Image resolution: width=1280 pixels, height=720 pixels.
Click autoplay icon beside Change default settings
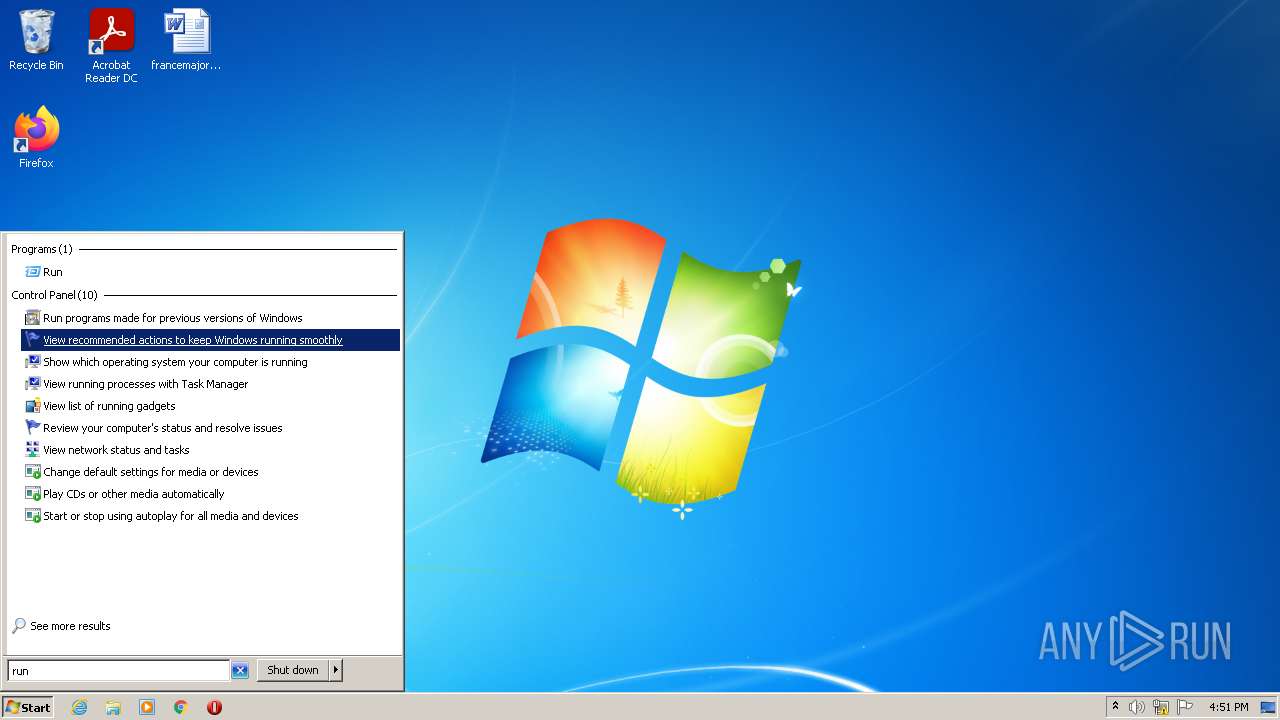[x=33, y=472]
